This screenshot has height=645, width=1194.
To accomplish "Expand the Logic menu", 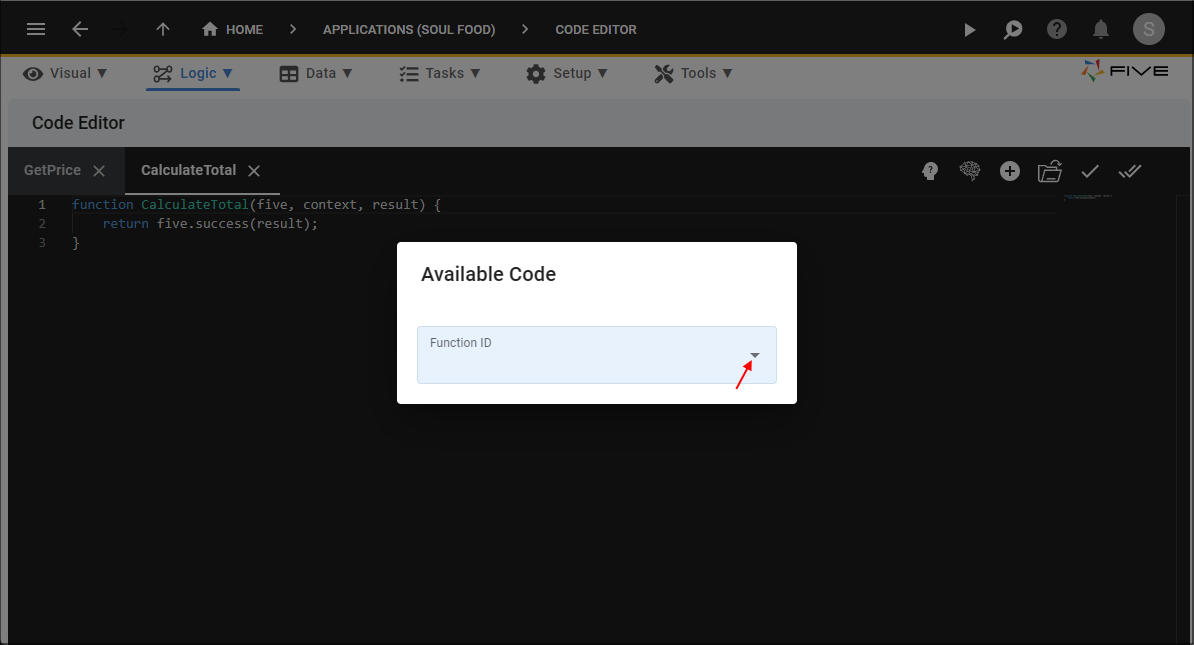I will pyautogui.click(x=193, y=73).
